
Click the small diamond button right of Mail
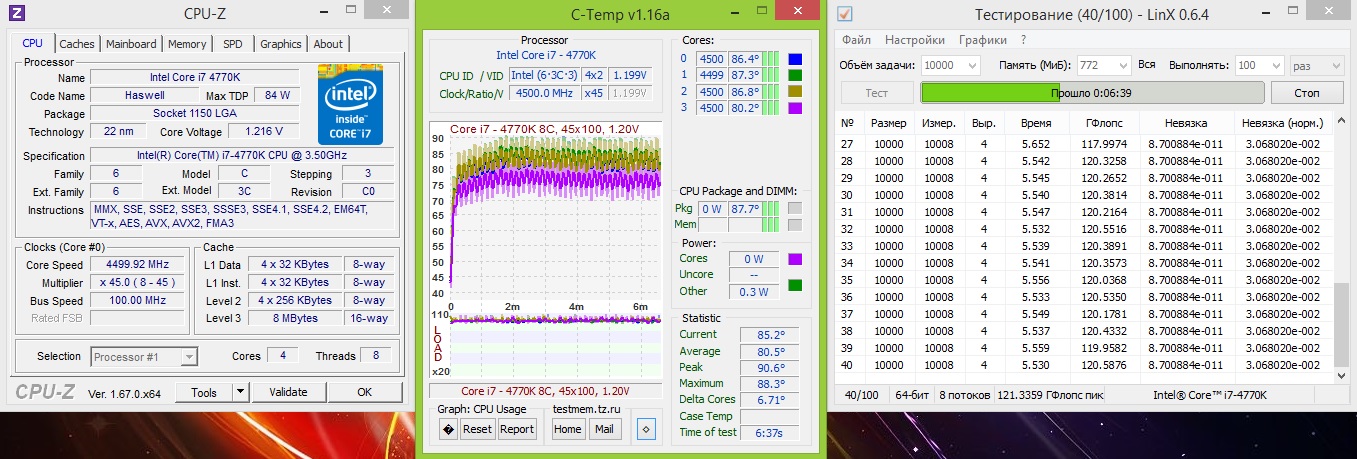646,429
